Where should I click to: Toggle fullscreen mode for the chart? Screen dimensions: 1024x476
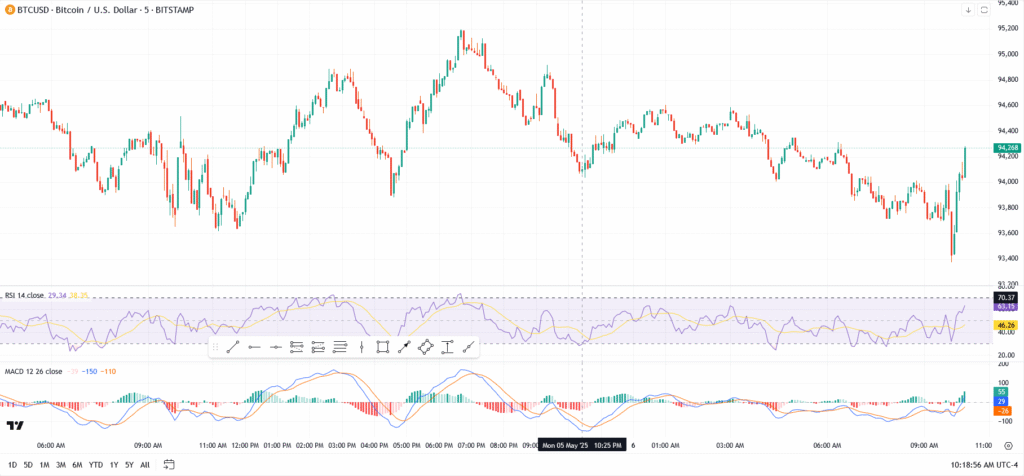pyautogui.click(x=983, y=10)
